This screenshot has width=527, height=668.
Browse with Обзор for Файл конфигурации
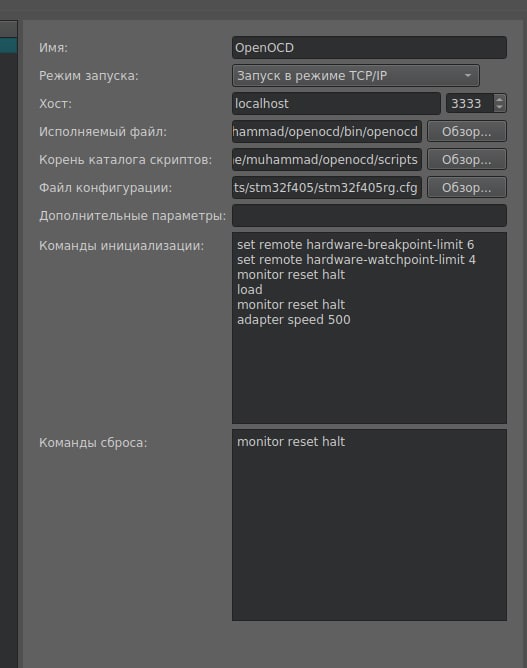pyautogui.click(x=467, y=187)
